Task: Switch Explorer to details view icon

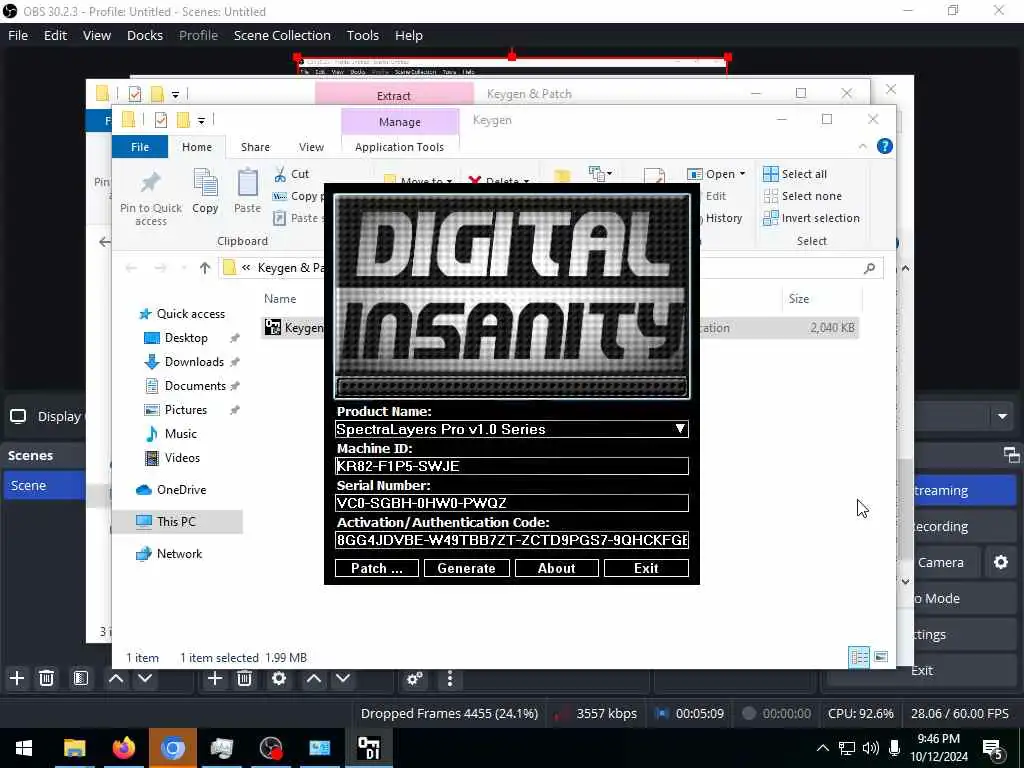Action: click(859, 656)
